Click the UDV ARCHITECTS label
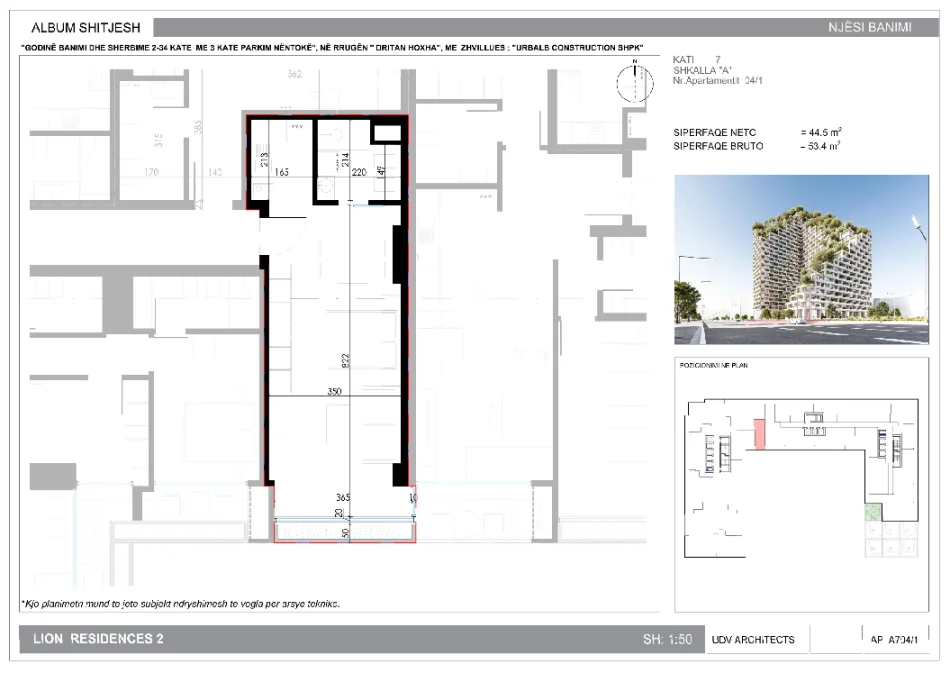 coord(753,639)
